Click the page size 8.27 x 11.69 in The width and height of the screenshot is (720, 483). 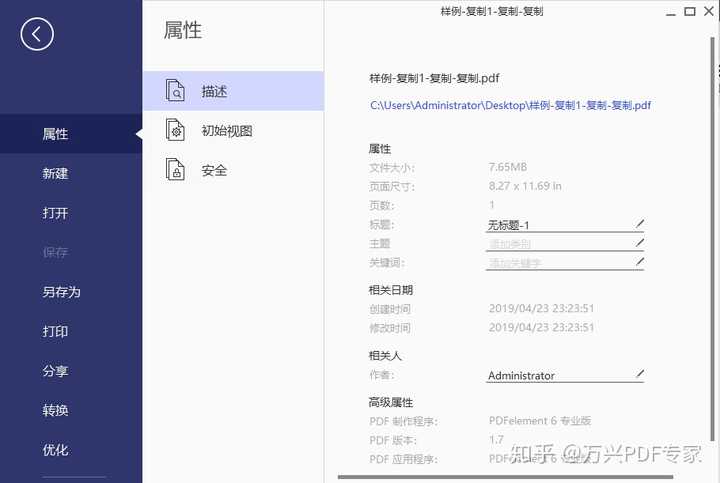pos(525,185)
